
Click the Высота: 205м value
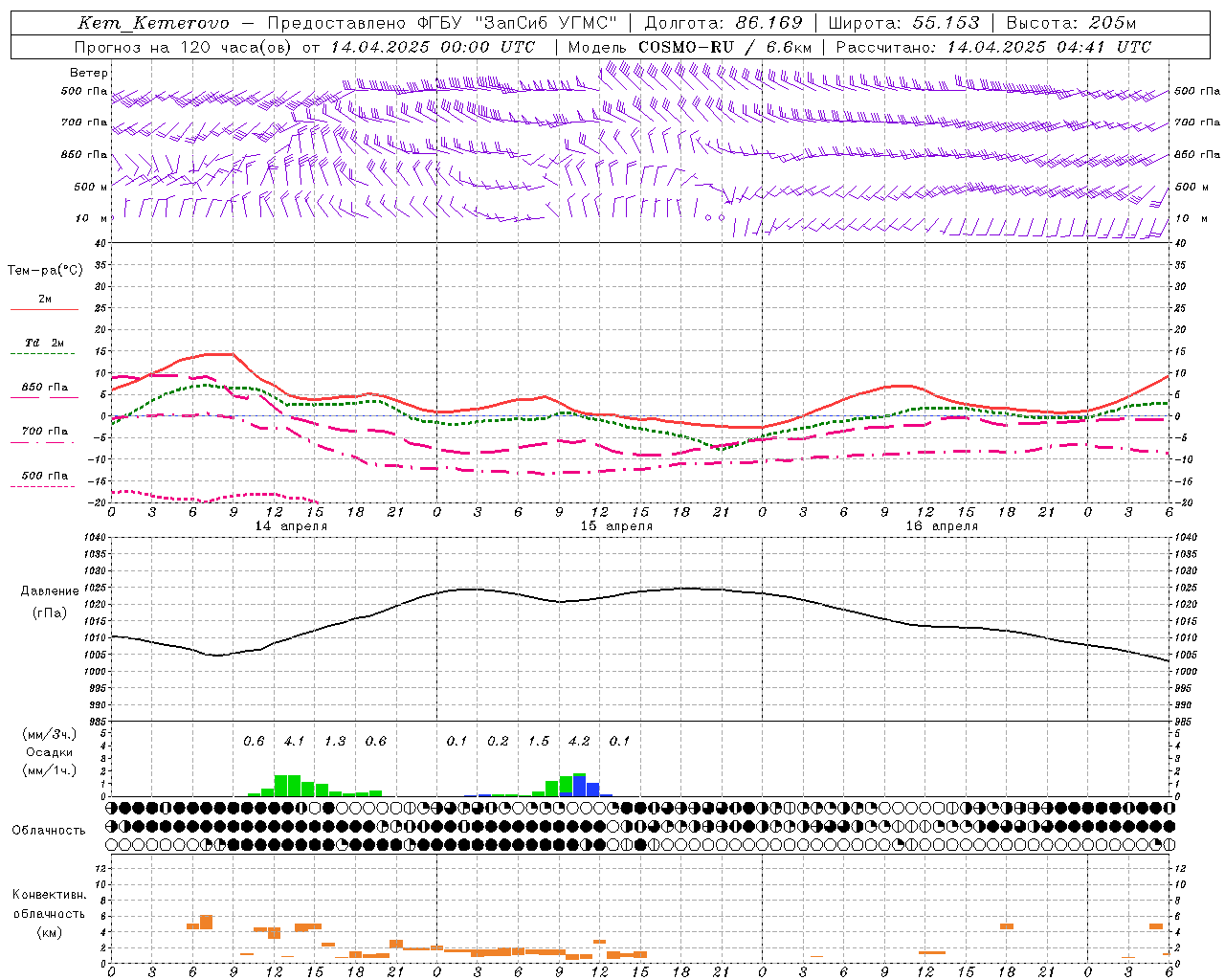tap(1071, 23)
